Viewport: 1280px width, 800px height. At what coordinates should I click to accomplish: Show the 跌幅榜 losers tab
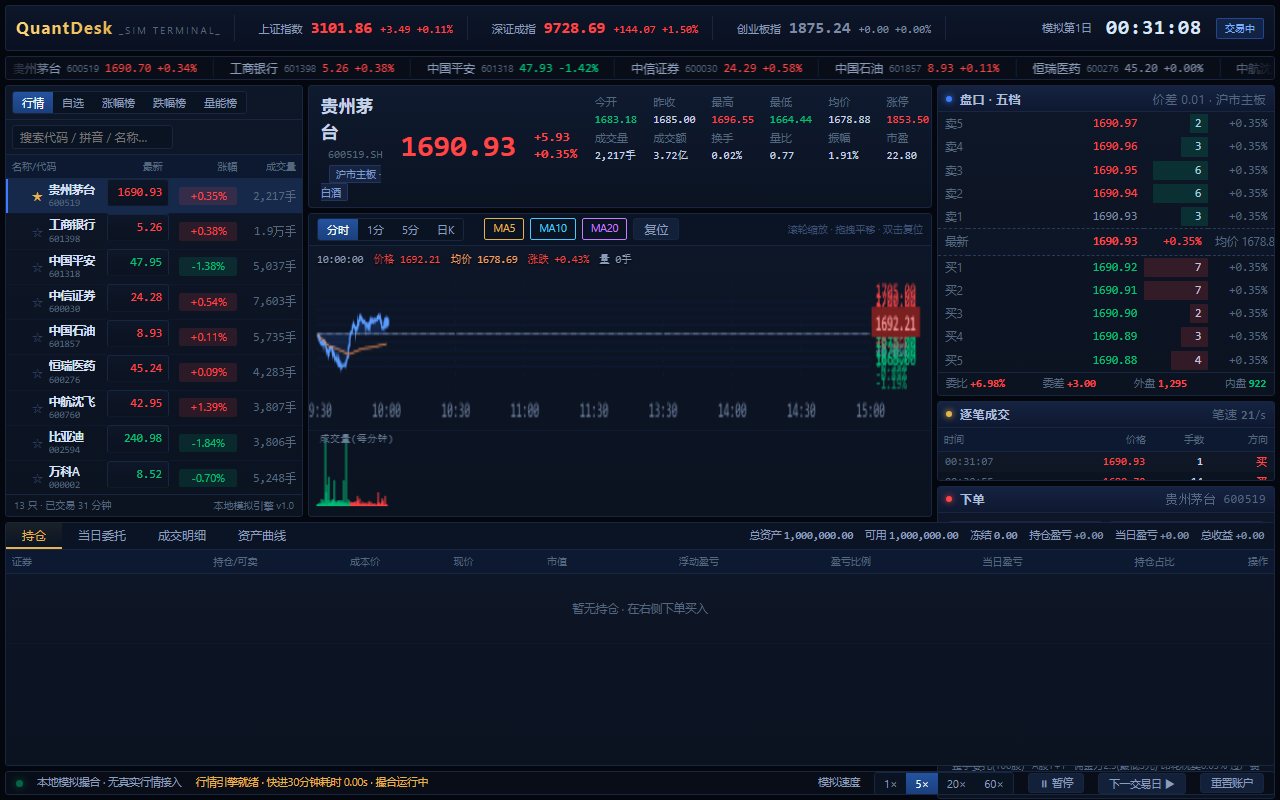(169, 103)
